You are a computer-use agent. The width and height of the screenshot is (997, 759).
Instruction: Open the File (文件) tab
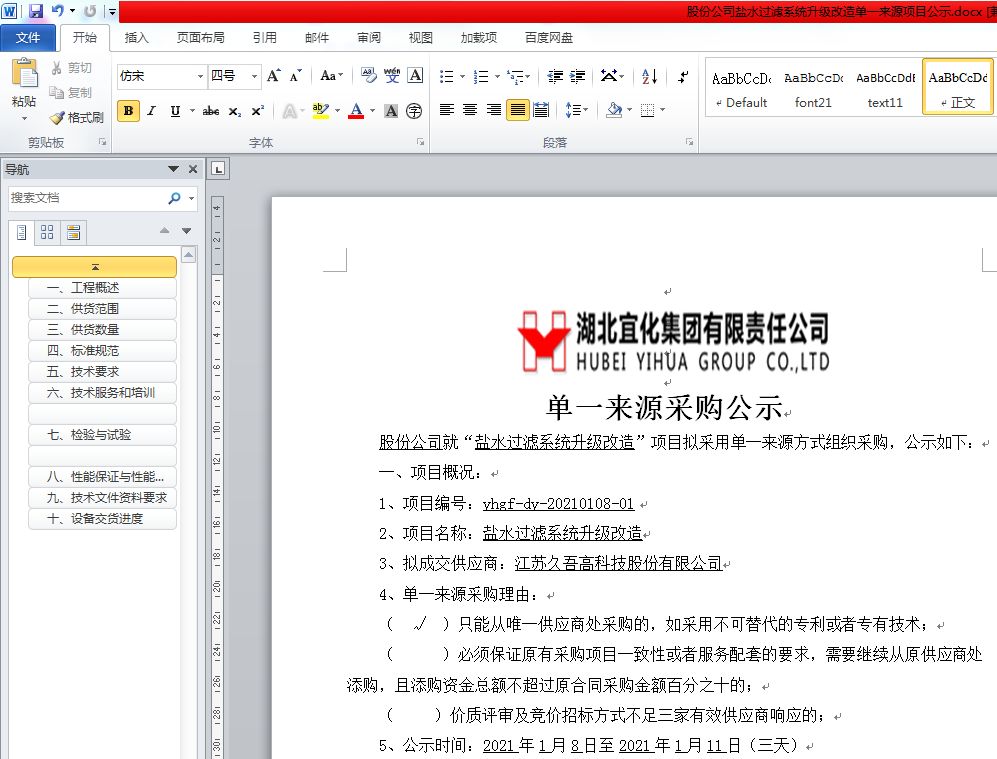tap(28, 38)
